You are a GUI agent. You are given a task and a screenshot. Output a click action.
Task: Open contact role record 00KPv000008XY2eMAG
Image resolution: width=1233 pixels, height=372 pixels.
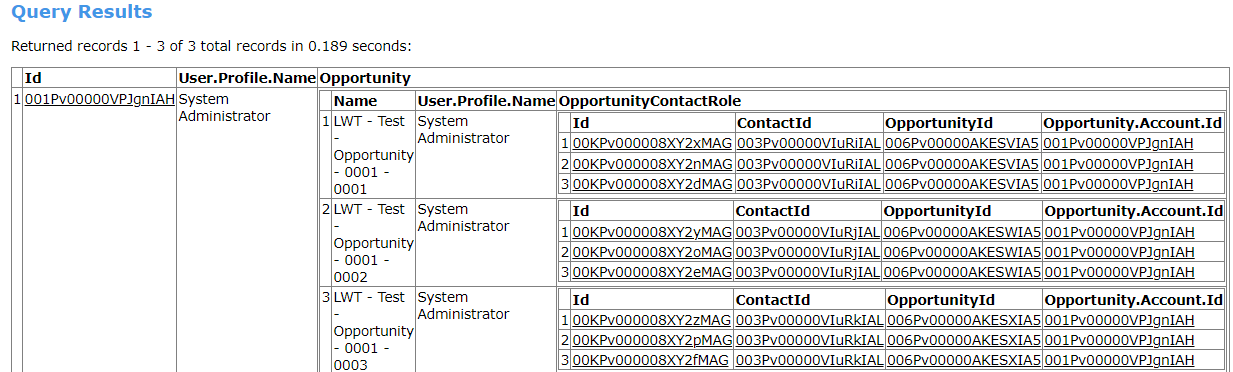tap(652, 273)
